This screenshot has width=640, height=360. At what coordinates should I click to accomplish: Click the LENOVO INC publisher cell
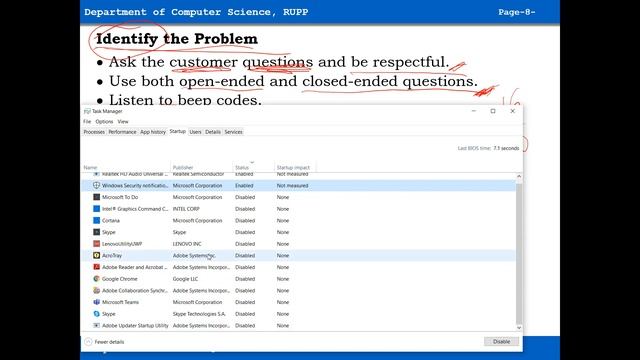[187, 244]
